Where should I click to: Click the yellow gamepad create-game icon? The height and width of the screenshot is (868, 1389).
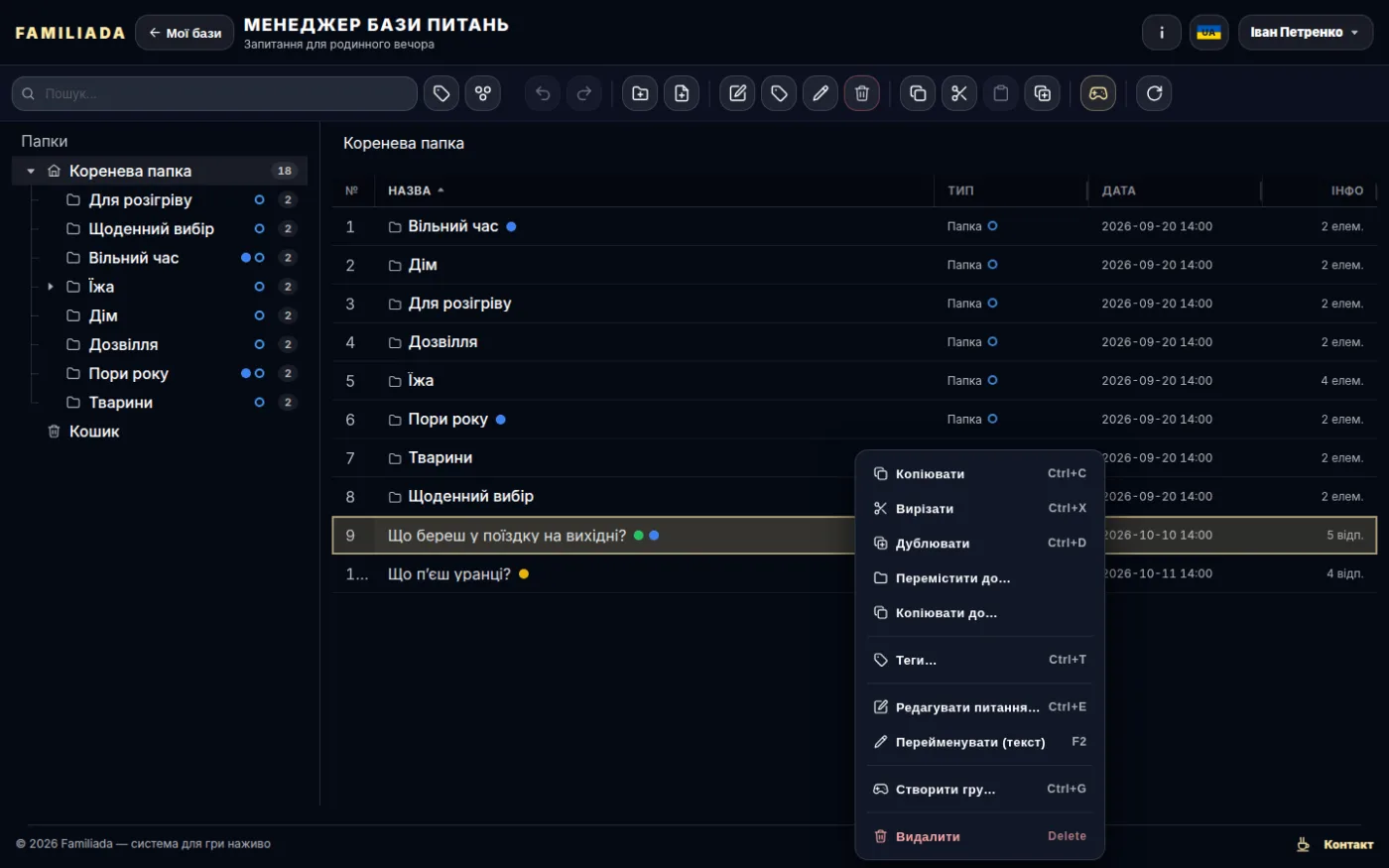1098,93
